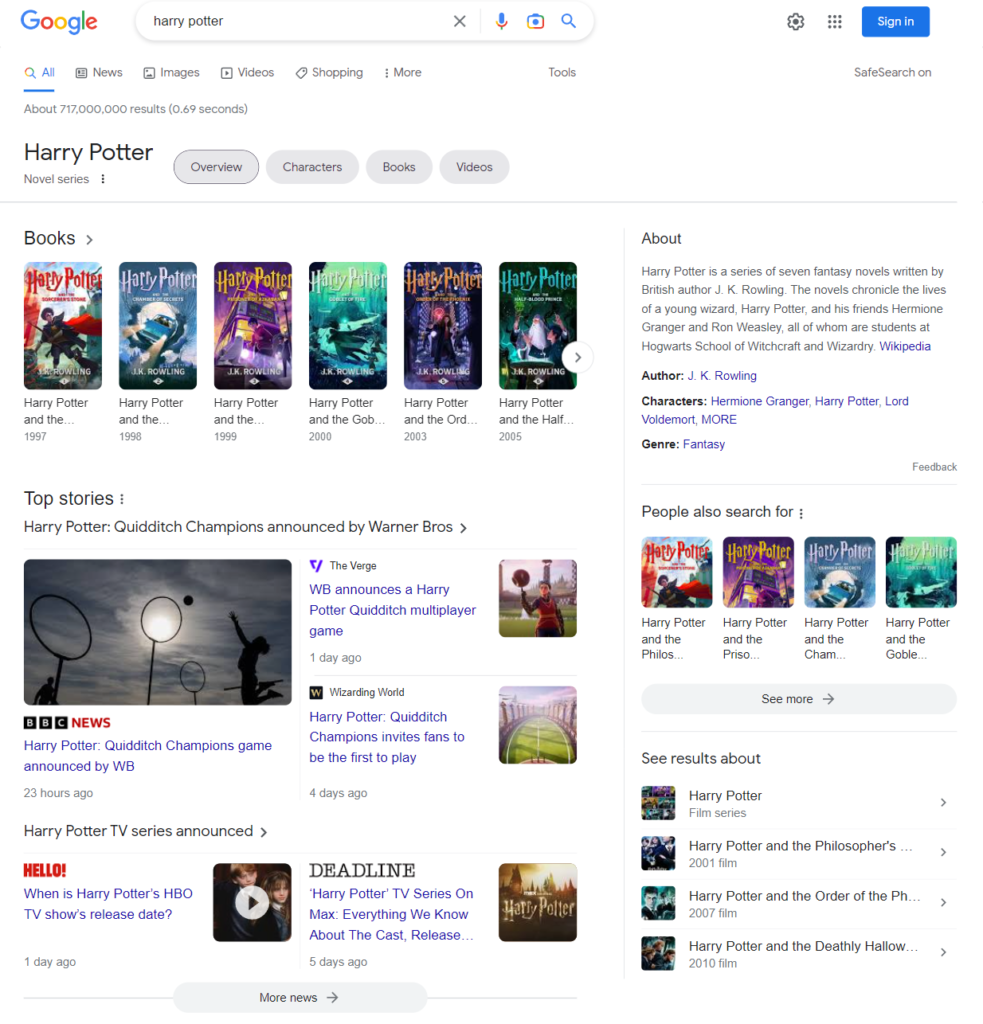Click the Feedback link
Screen dimensions: 983x1024
[935, 467]
